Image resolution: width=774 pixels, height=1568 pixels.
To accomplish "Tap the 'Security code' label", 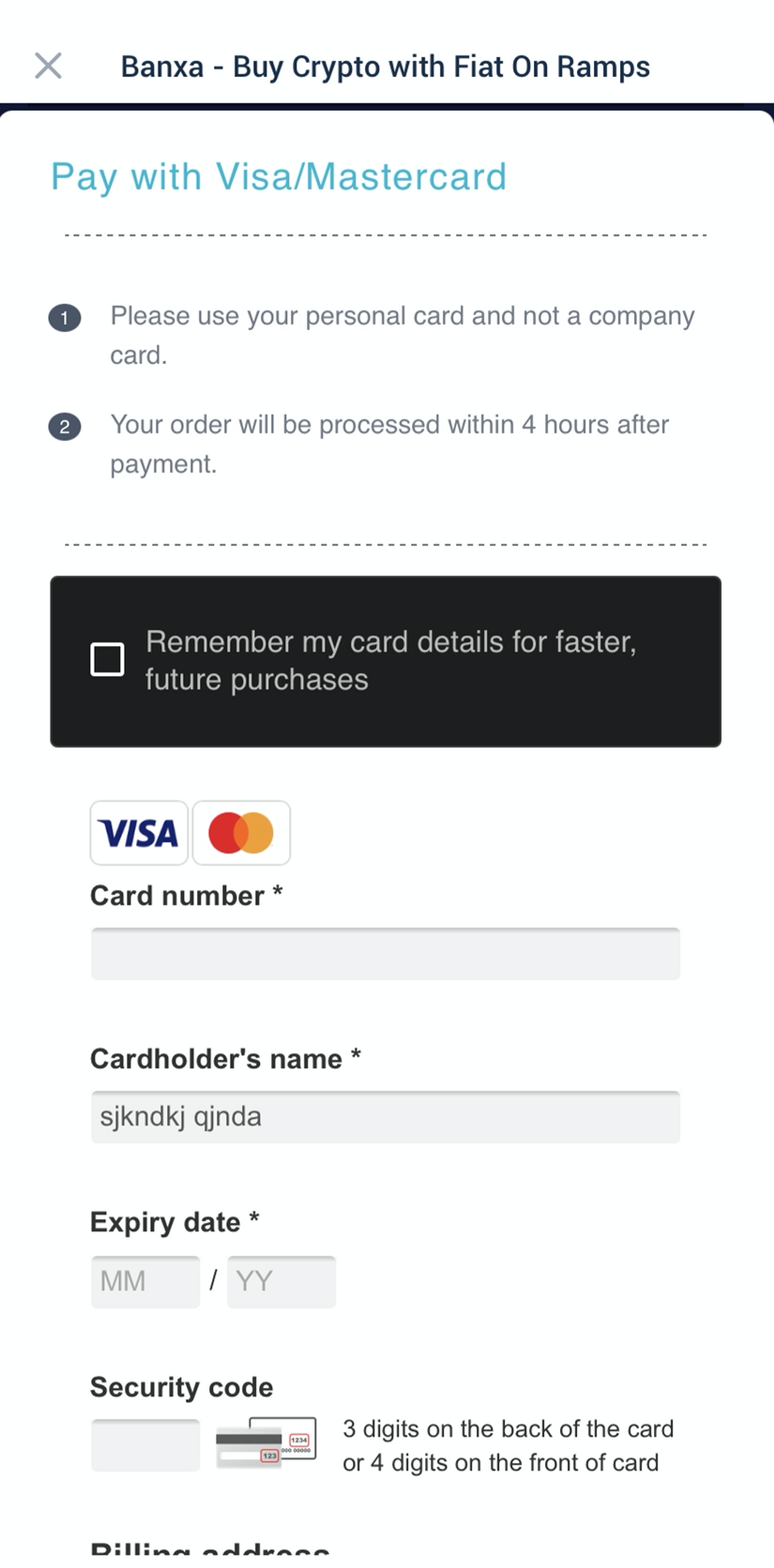I will click(x=181, y=1387).
